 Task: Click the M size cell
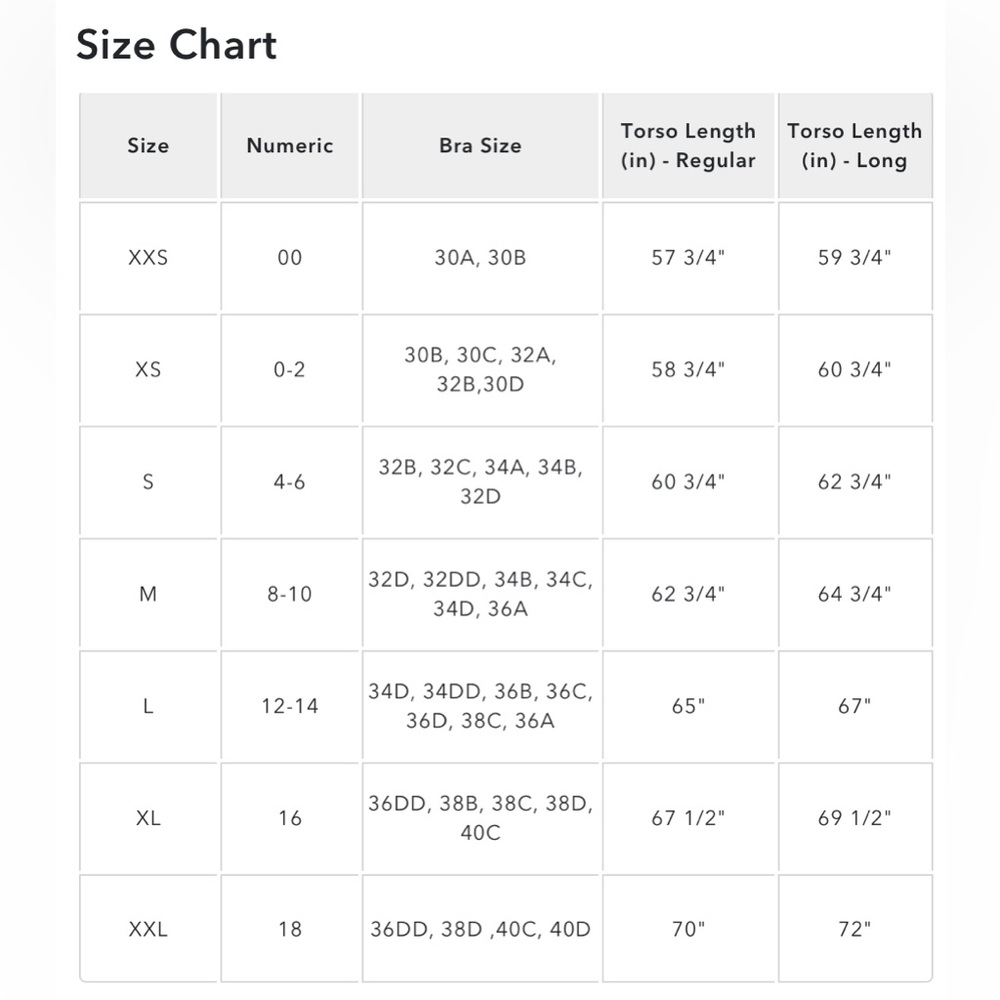tap(148, 594)
